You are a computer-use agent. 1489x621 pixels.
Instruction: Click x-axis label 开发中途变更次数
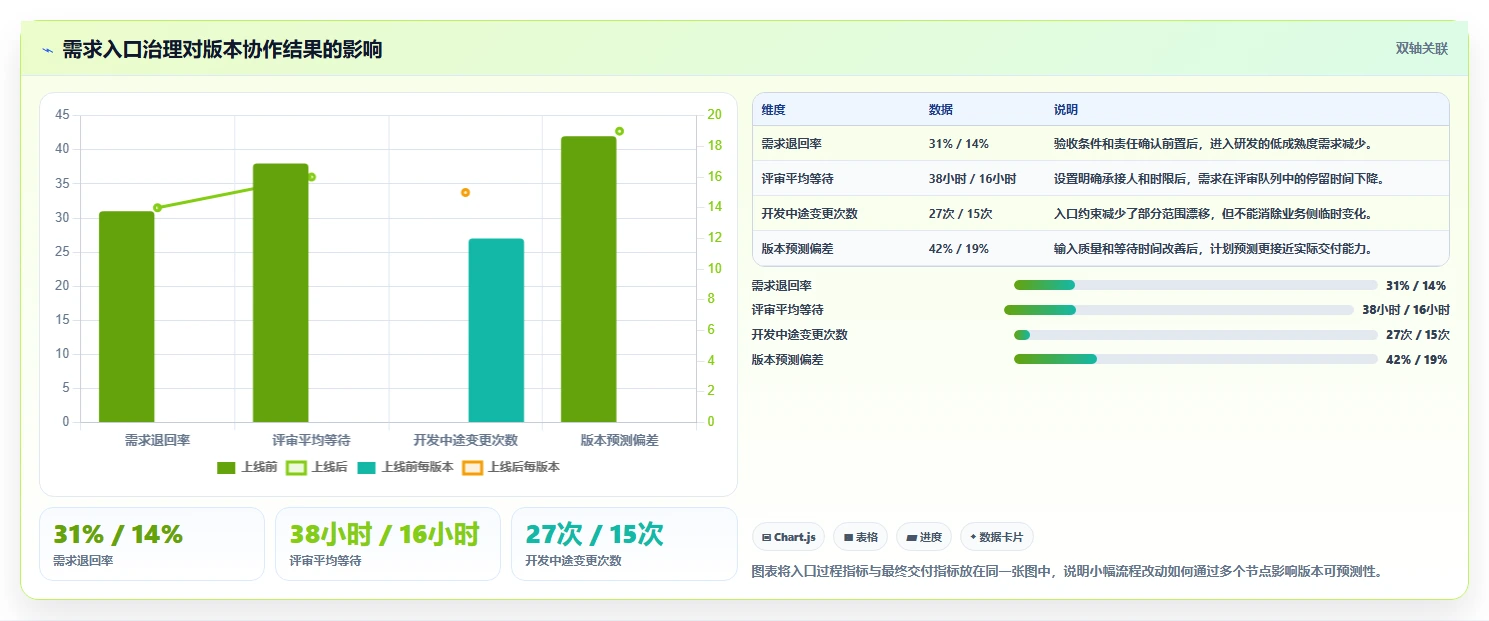pyautogui.click(x=466, y=440)
